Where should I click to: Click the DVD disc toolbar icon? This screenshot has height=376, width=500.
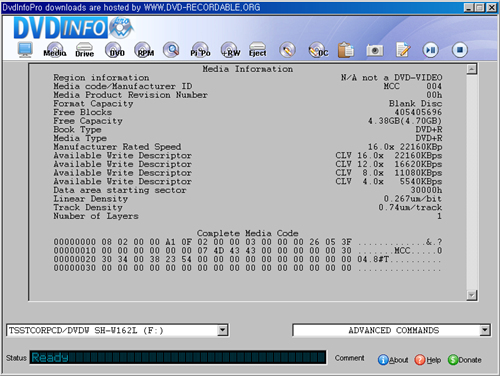pyautogui.click(x=115, y=50)
